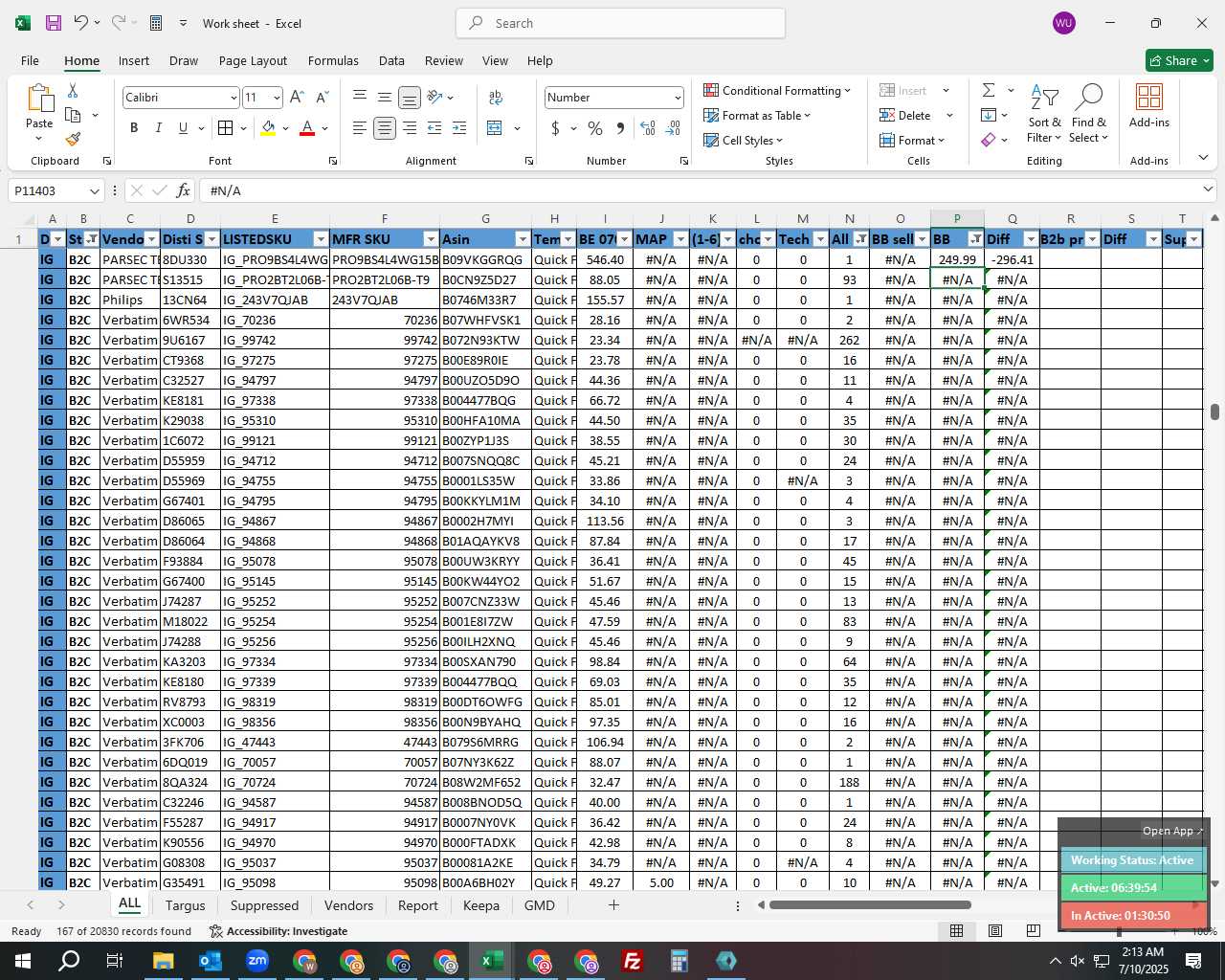Viewport: 1225px width, 980px height.
Task: Open FileZilla from the taskbar
Action: (633, 961)
